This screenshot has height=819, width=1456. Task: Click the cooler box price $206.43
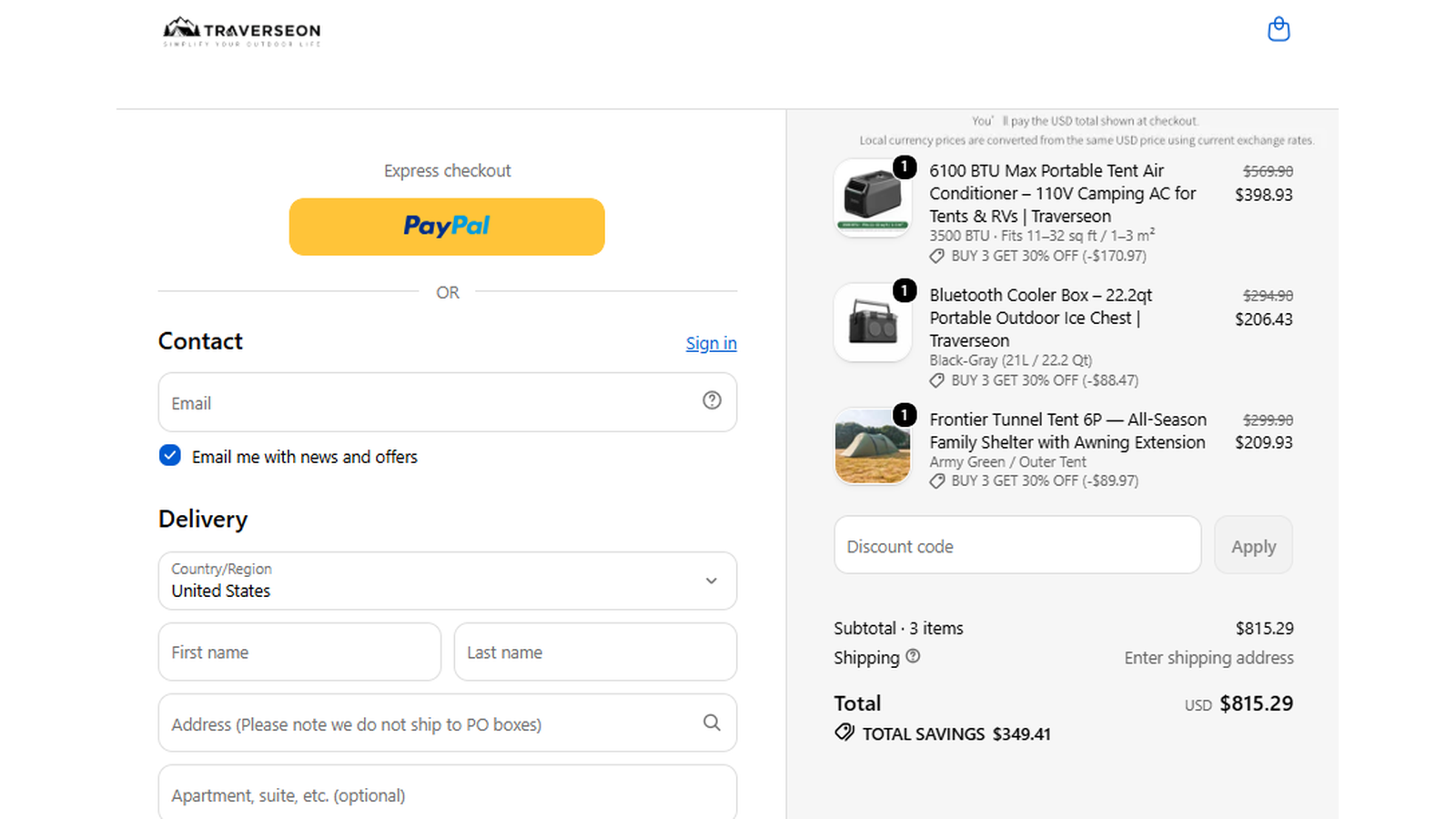(x=1263, y=319)
